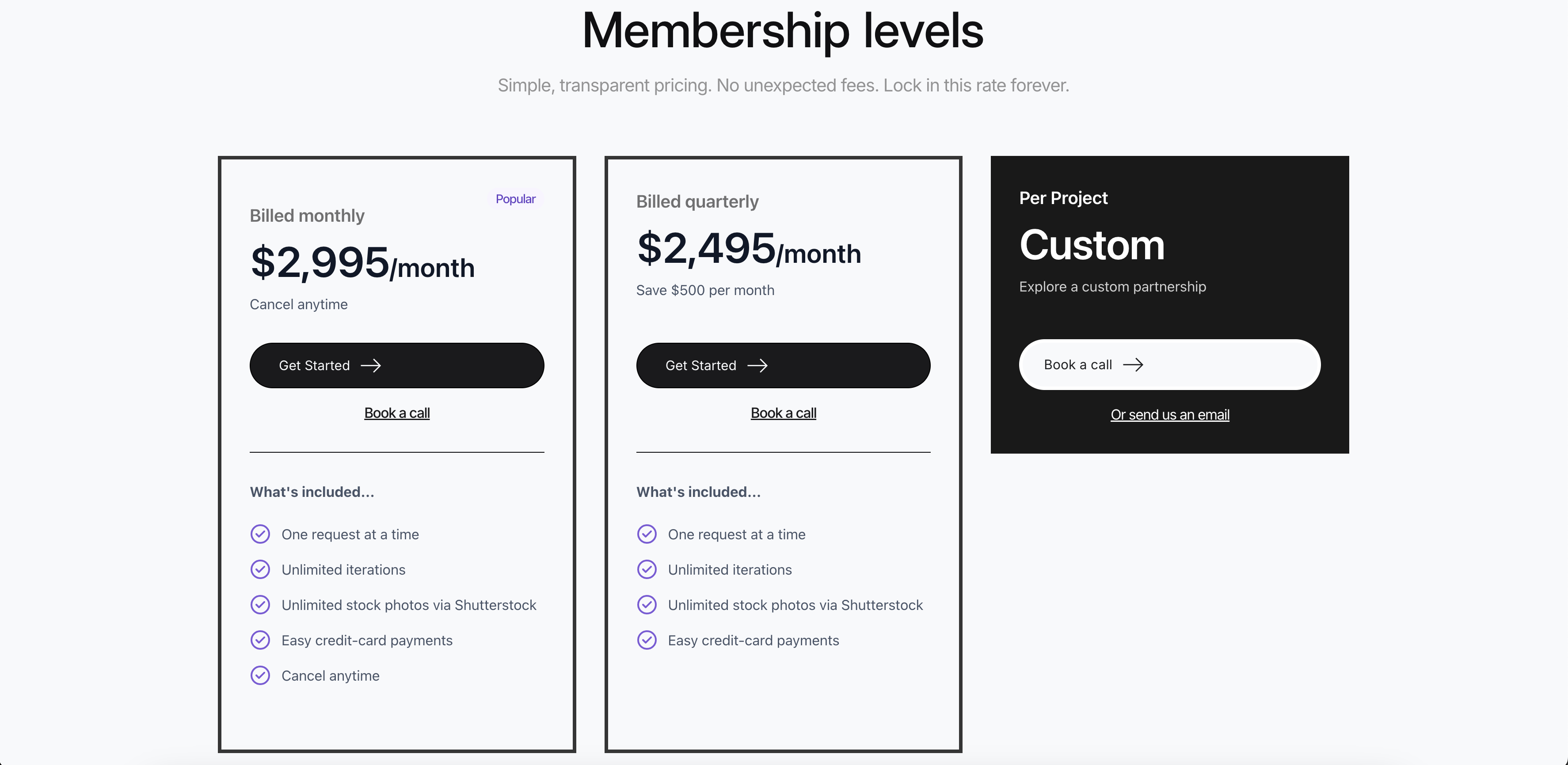This screenshot has height=765, width=1568.
Task: Click check icon beside monthly Unlimited iterations
Action: (x=260, y=569)
